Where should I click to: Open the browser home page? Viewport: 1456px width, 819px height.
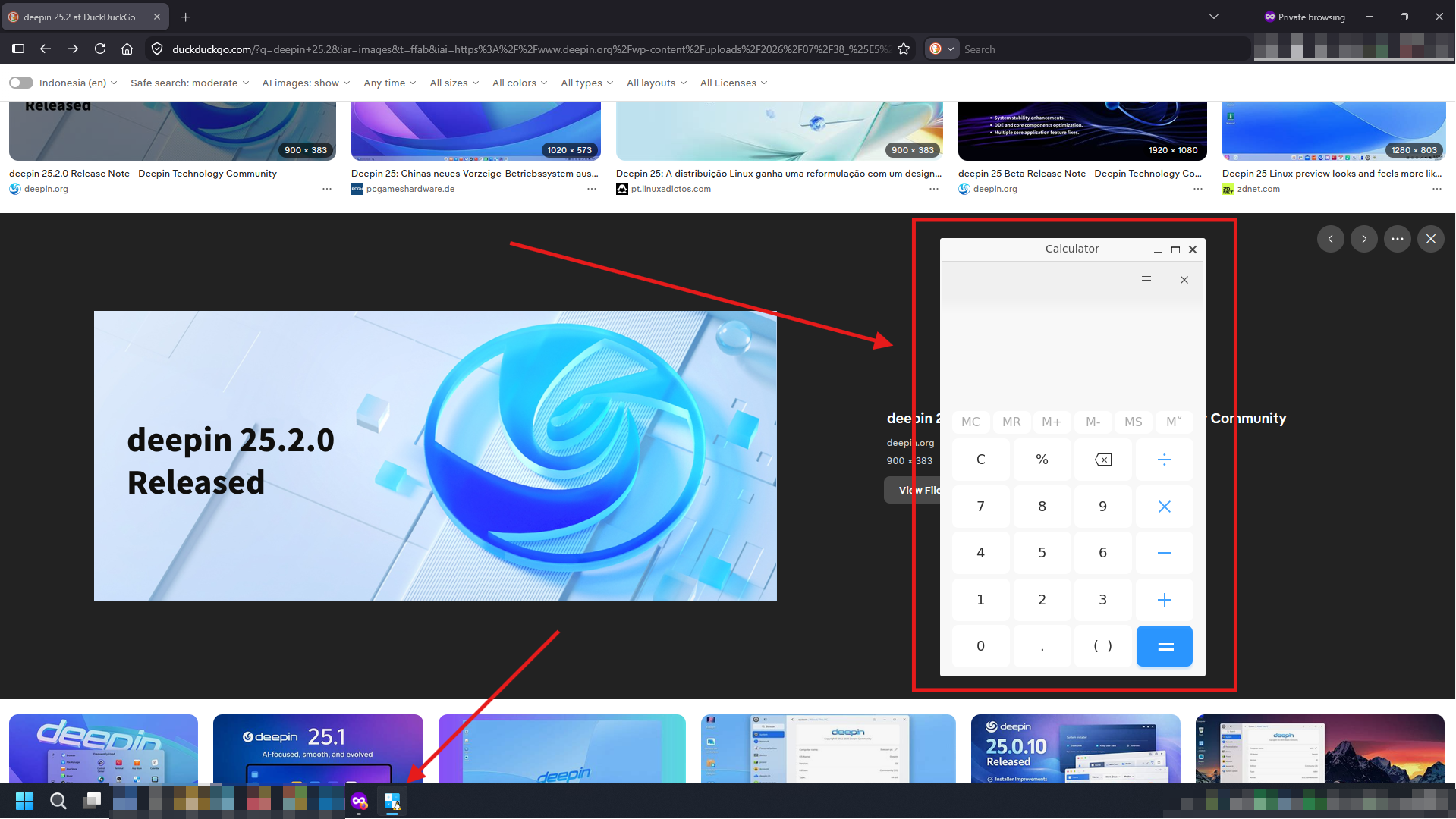pyautogui.click(x=127, y=49)
